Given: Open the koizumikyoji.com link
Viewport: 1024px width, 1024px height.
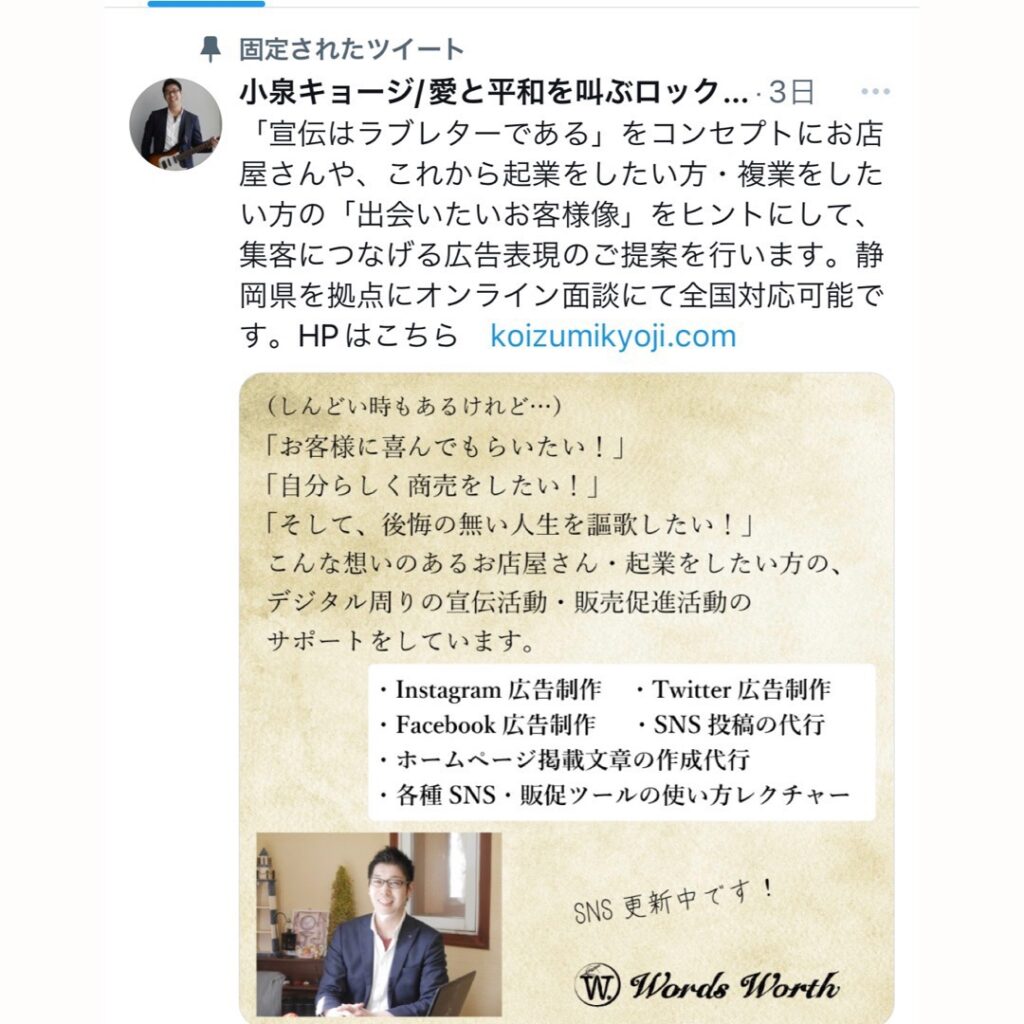Looking at the screenshot, I should 613,336.
